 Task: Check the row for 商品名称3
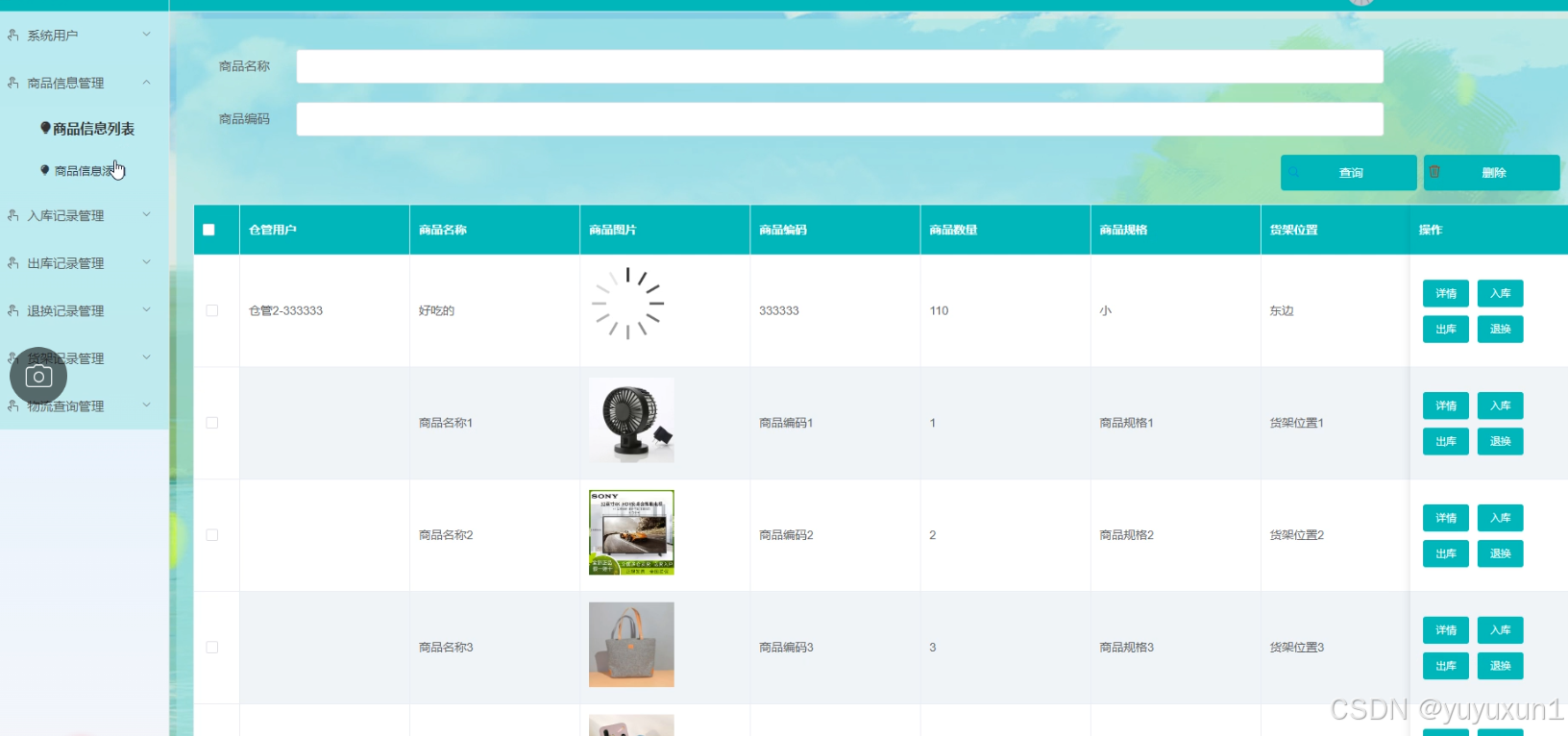pos(212,648)
